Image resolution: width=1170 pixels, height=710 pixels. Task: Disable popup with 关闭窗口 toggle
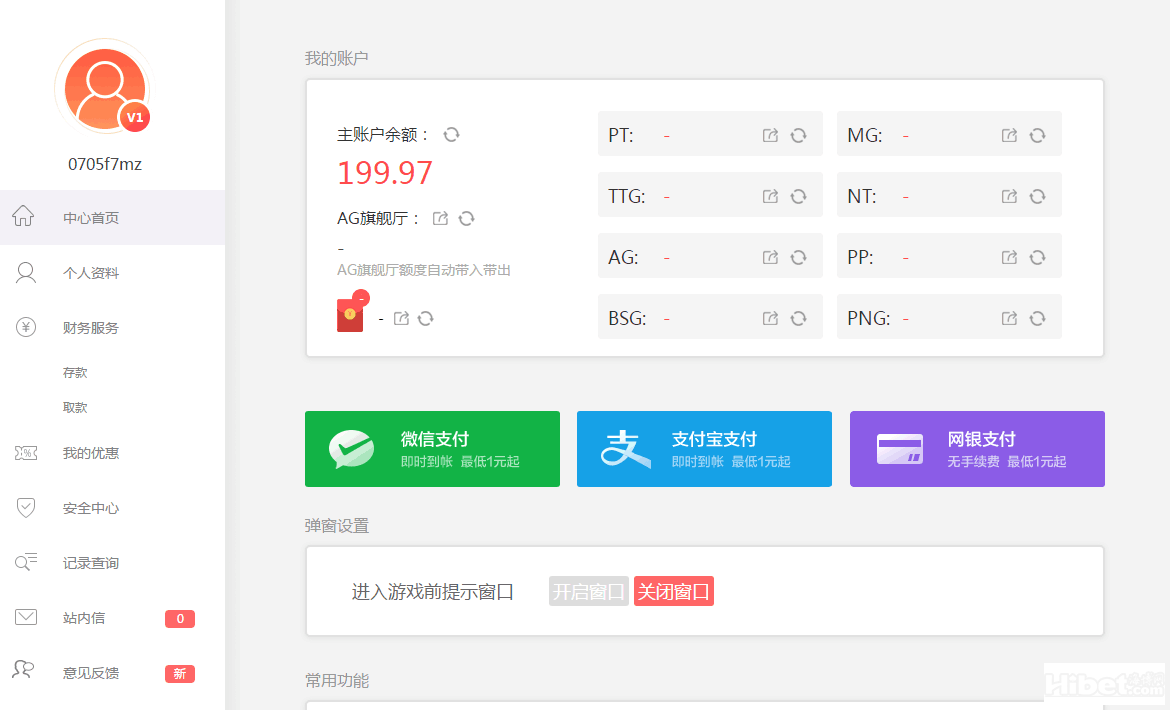[673, 591]
